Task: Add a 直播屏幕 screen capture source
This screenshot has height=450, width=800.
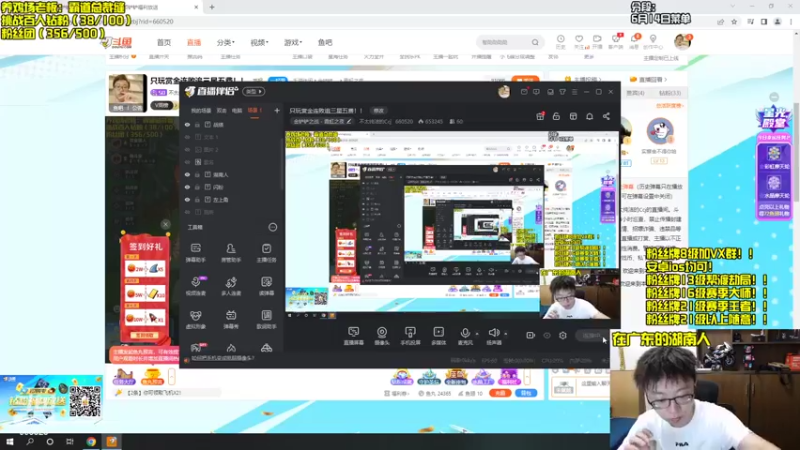Action: coord(353,336)
